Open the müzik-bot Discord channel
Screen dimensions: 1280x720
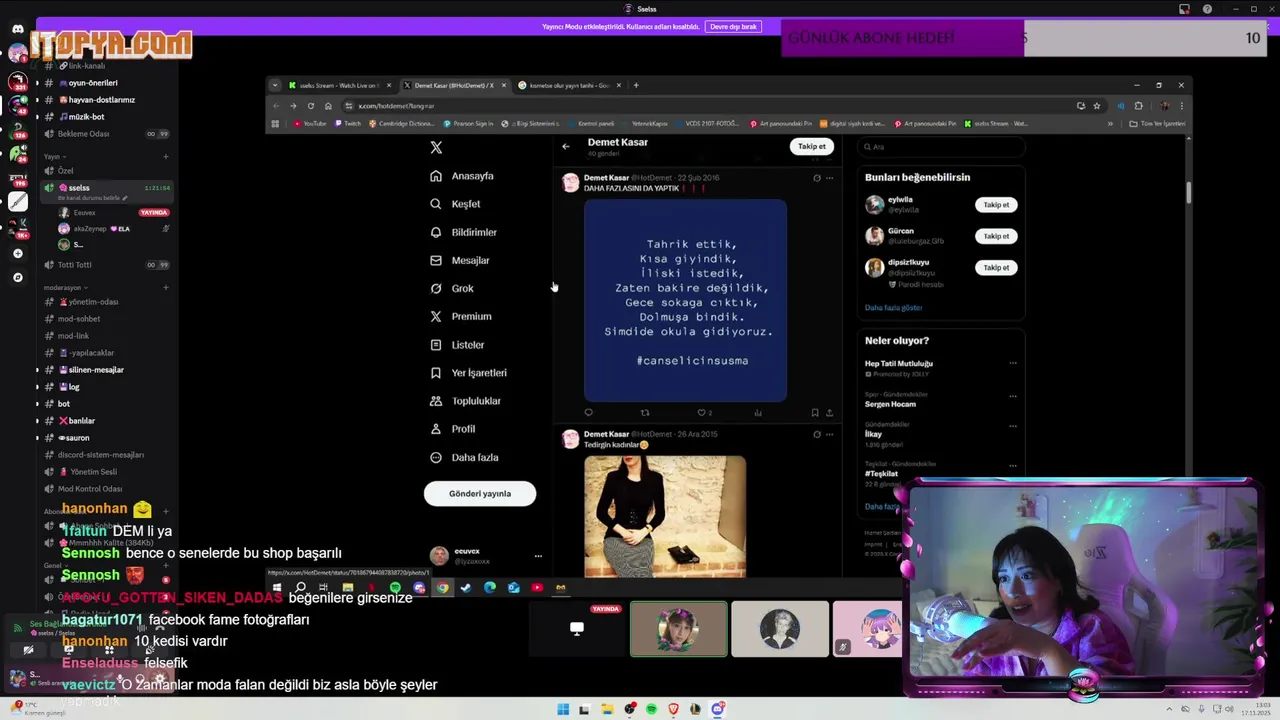pyautogui.click(x=86, y=117)
